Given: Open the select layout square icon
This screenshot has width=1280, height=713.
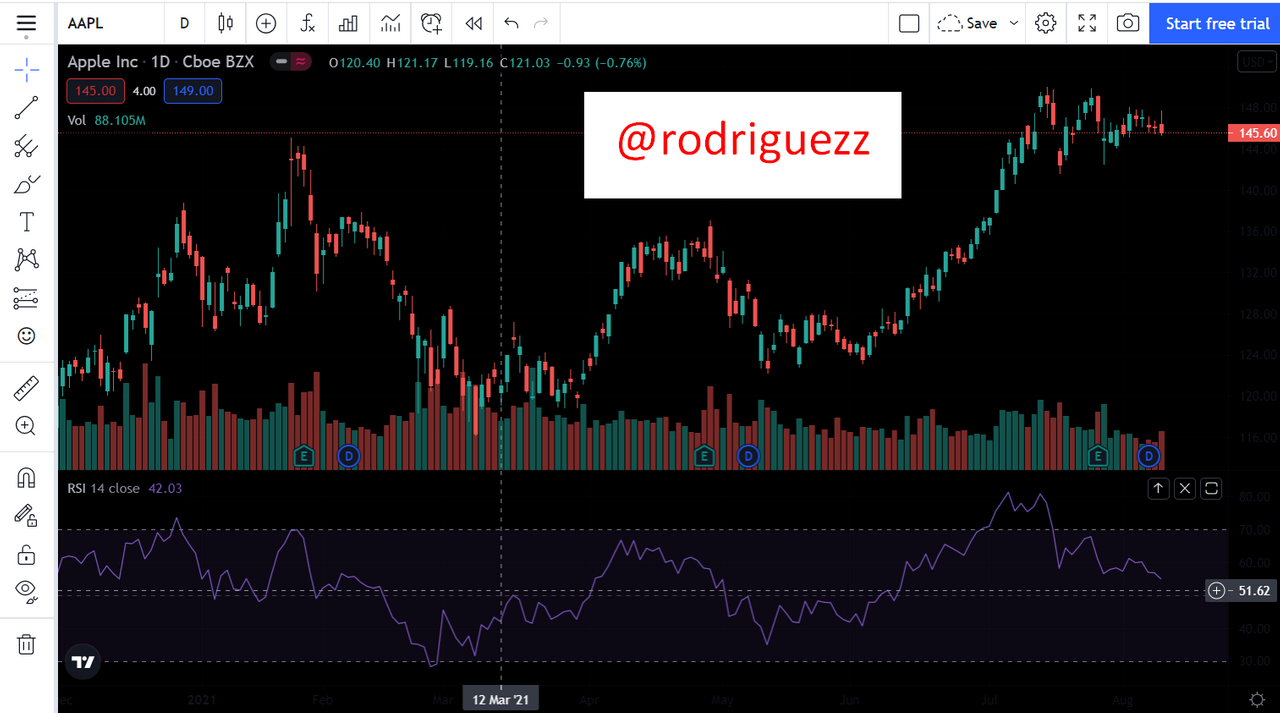Looking at the screenshot, I should (x=909, y=23).
